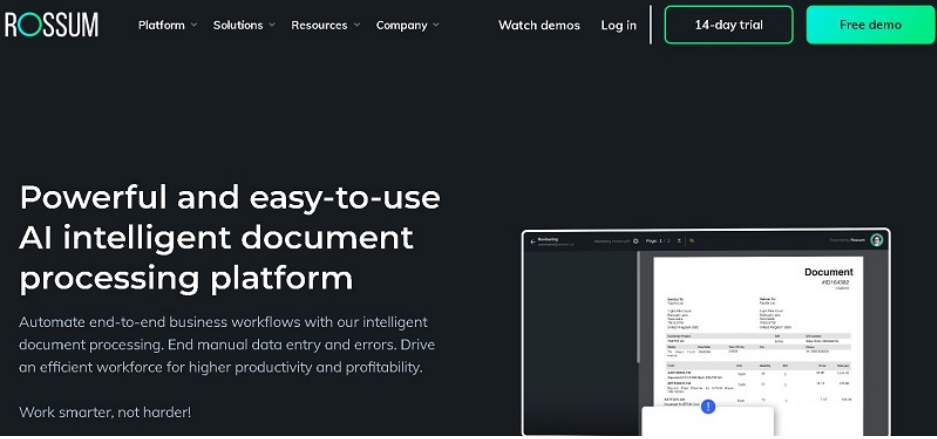937x439 pixels.
Task: Expand the chevron next to Solutions
Action: (272, 25)
